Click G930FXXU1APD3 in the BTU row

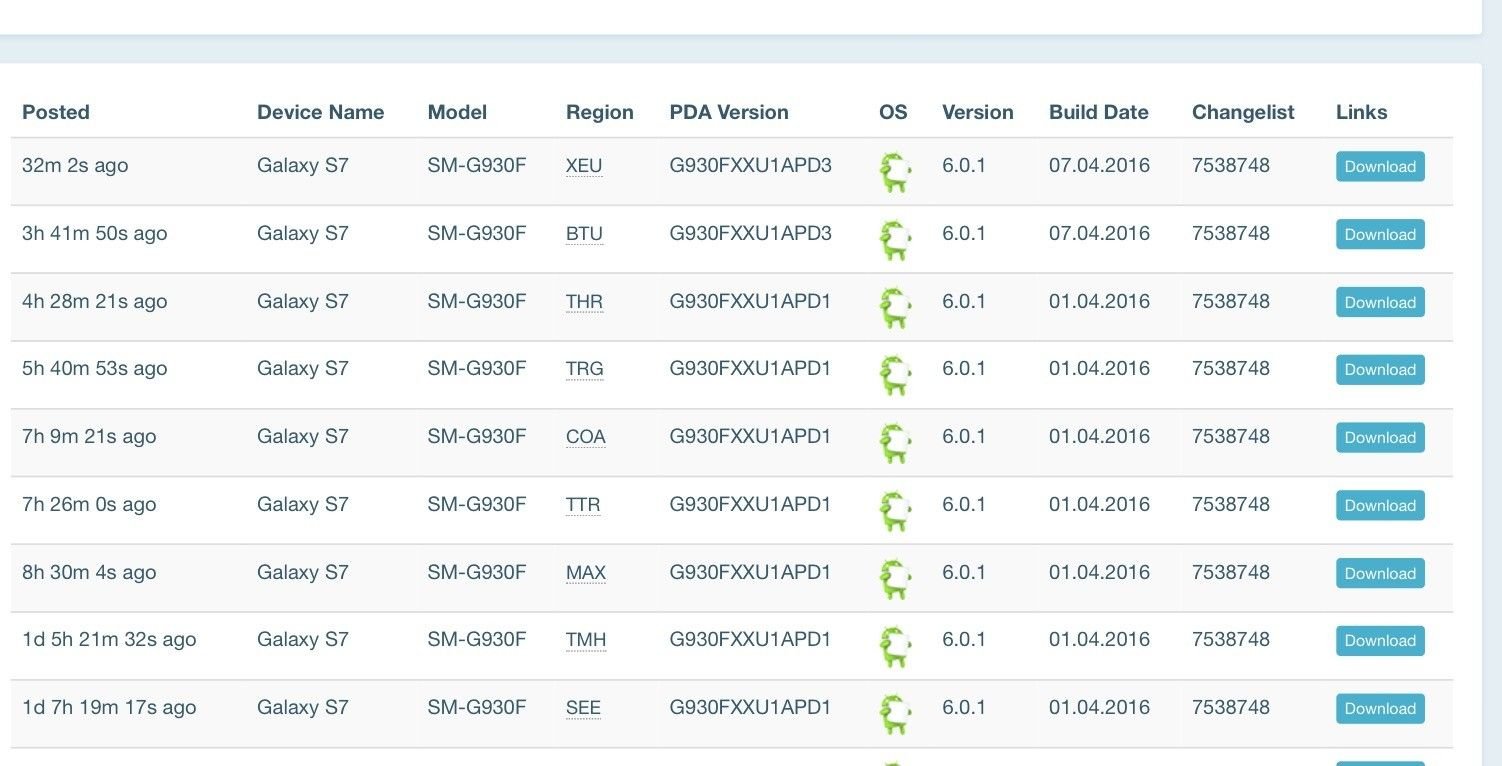[751, 233]
